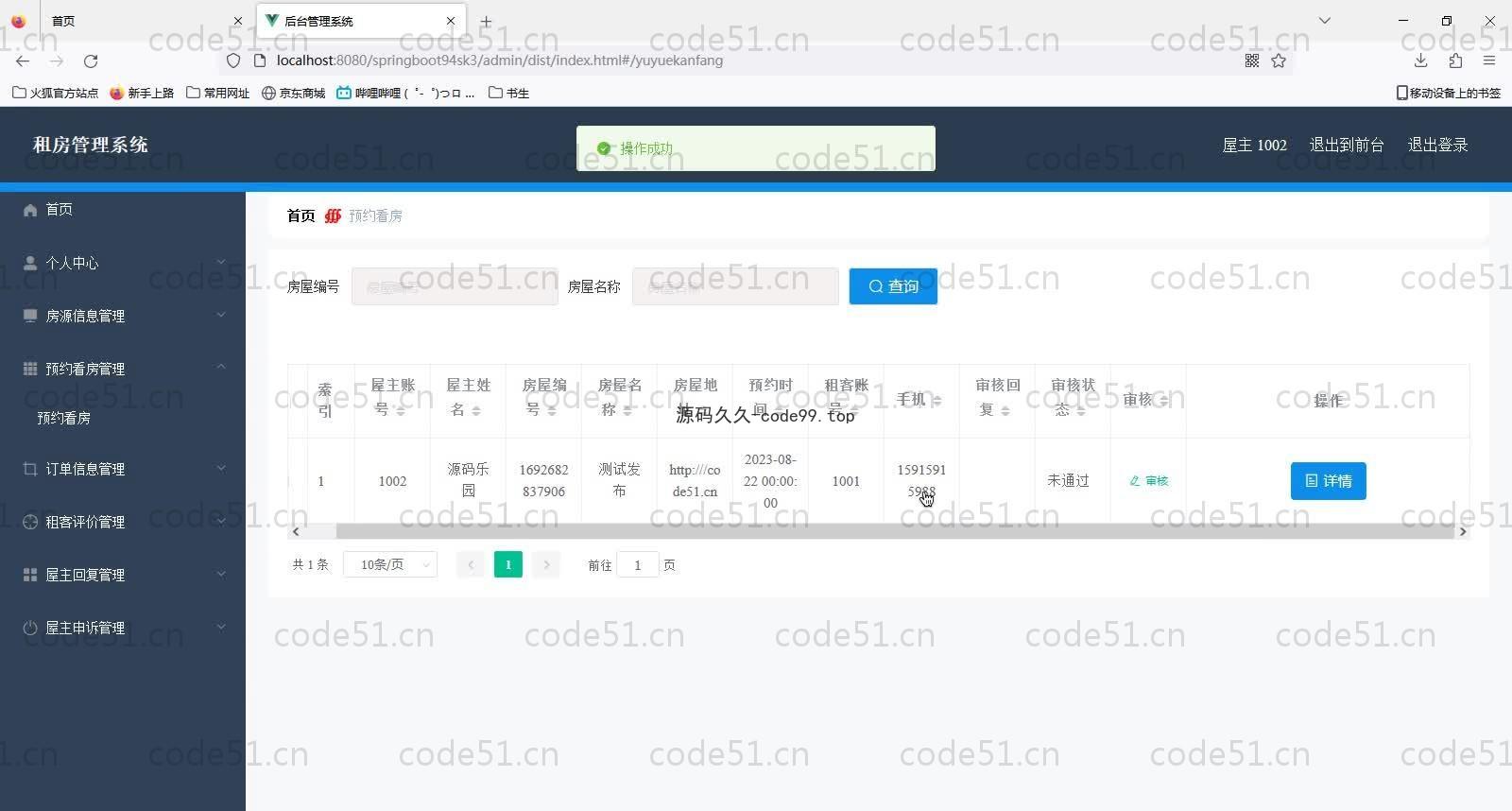Sort by 审核状态 column

point(1081,411)
